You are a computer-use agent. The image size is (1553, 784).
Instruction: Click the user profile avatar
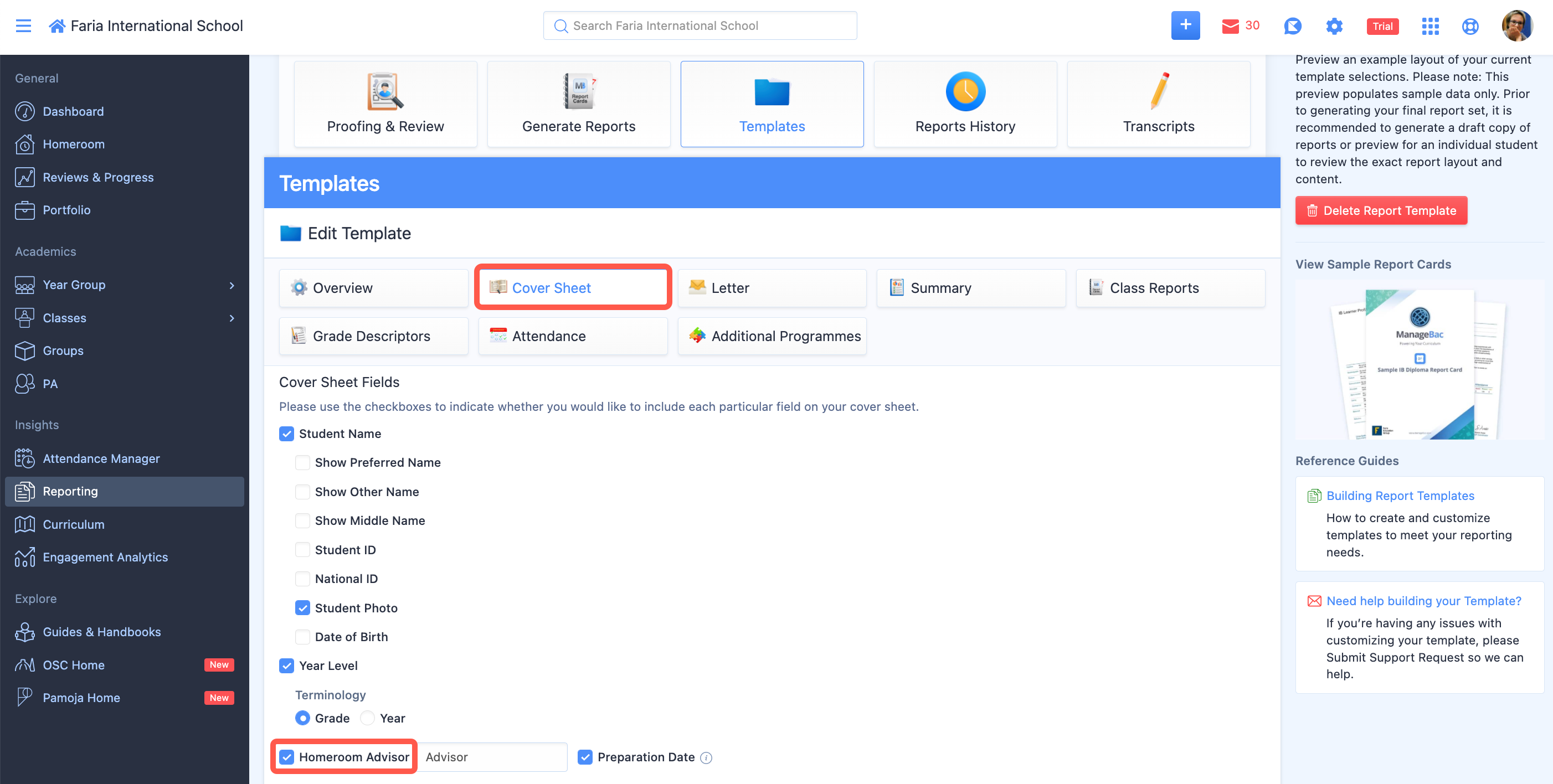pyautogui.click(x=1517, y=26)
